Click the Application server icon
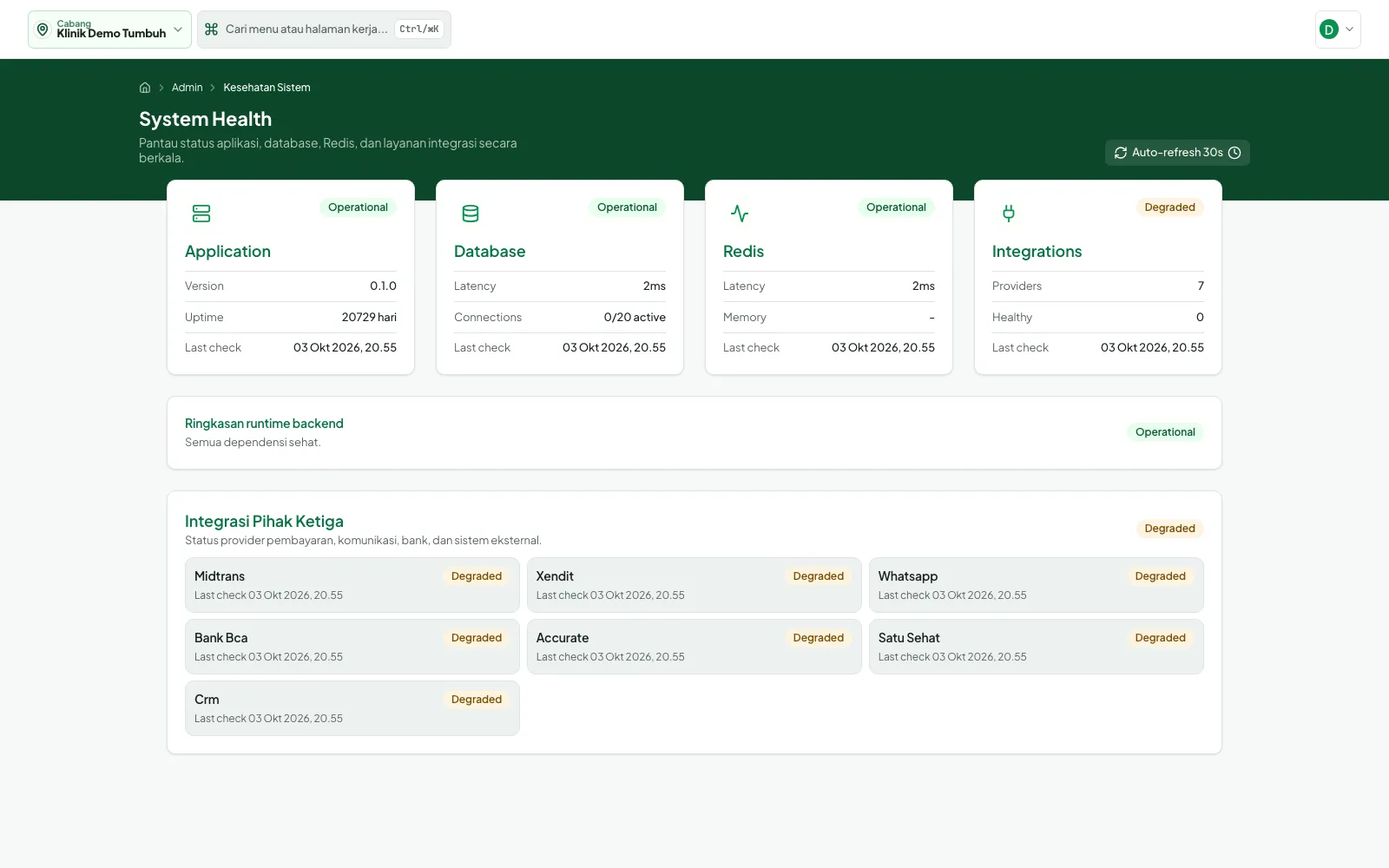The height and width of the screenshot is (868, 1389). (201, 214)
